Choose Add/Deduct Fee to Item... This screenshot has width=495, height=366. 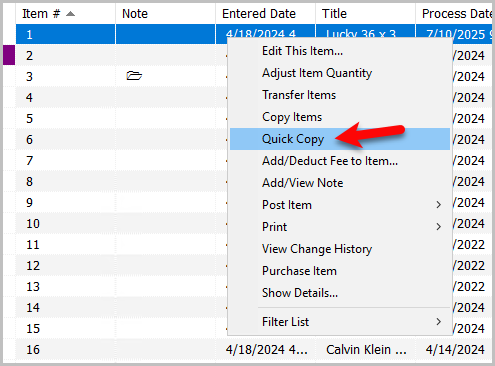coord(340,161)
